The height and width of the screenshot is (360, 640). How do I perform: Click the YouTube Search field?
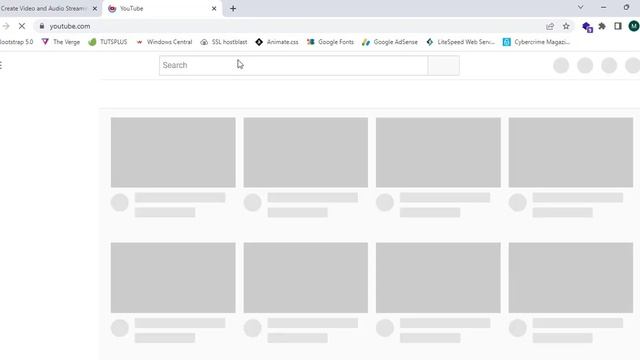[293, 65]
